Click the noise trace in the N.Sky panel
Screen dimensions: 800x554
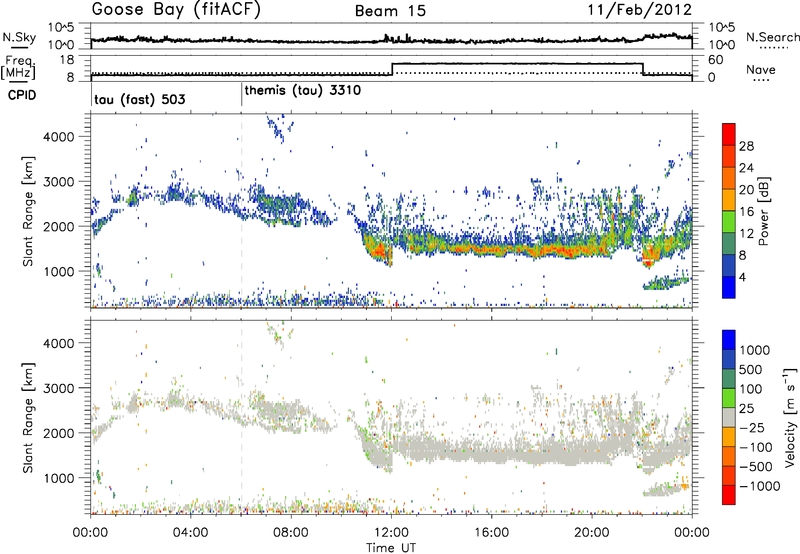[391, 40]
